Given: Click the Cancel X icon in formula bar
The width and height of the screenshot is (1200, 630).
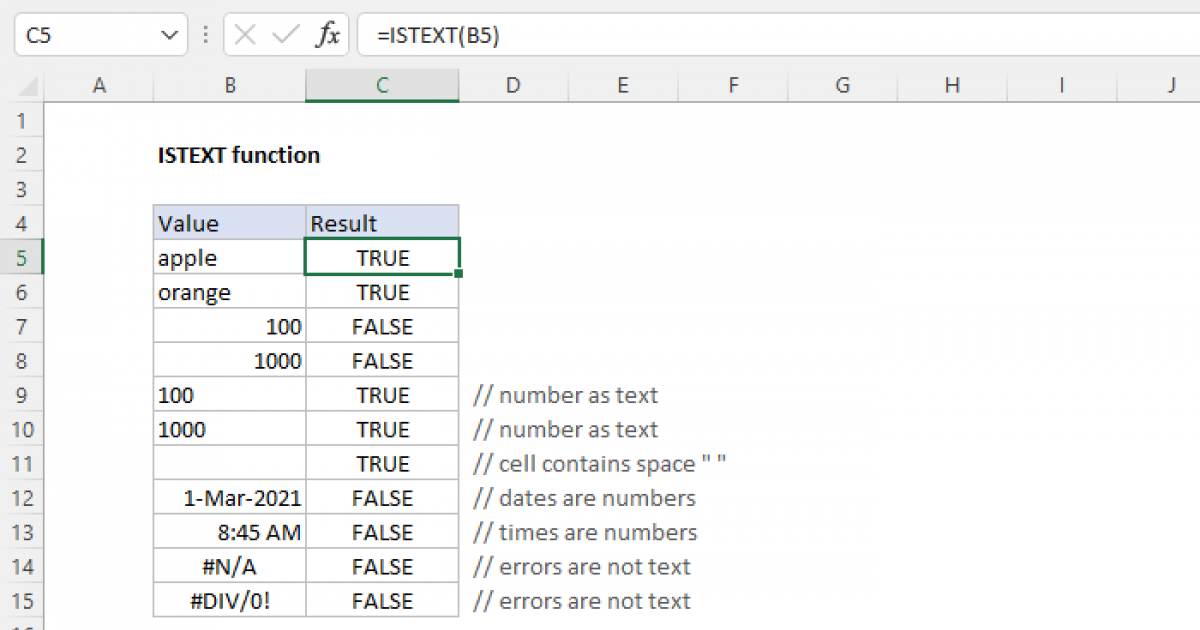Looking at the screenshot, I should tap(245, 35).
